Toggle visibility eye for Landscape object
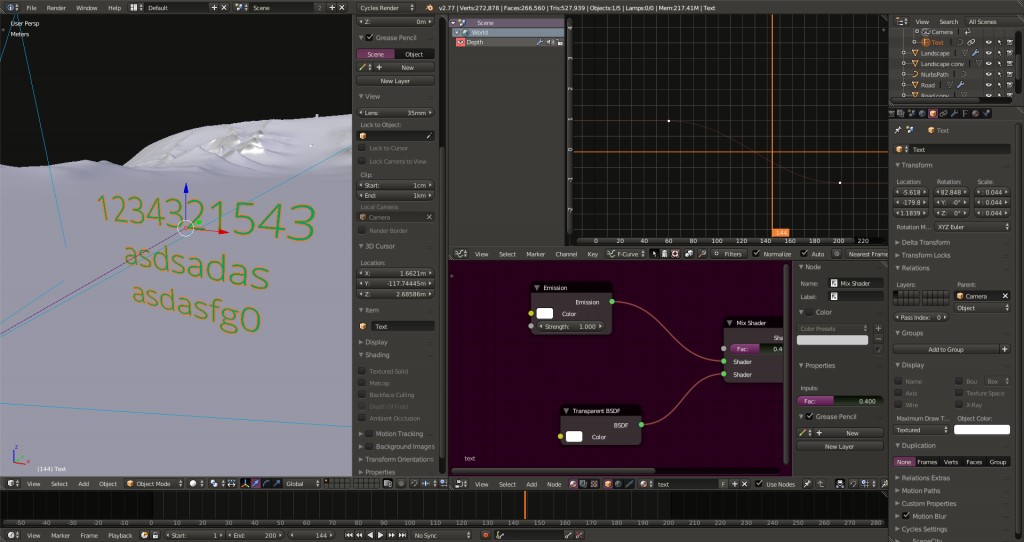The height and width of the screenshot is (542, 1024). [x=987, y=53]
